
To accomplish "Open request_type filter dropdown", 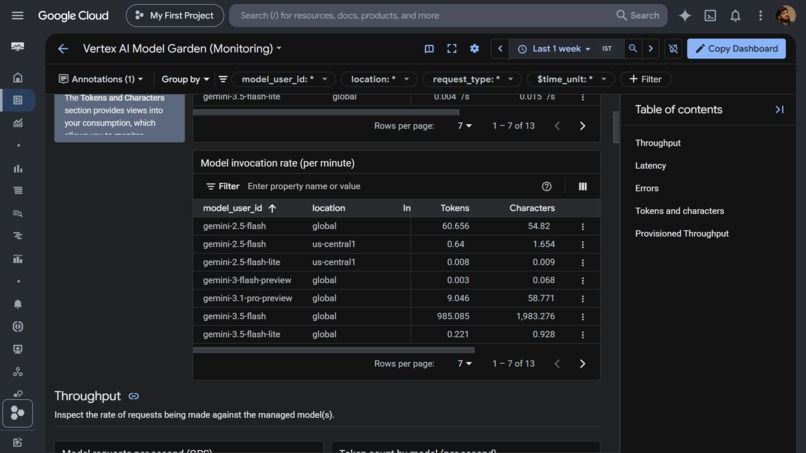I will tap(472, 79).
